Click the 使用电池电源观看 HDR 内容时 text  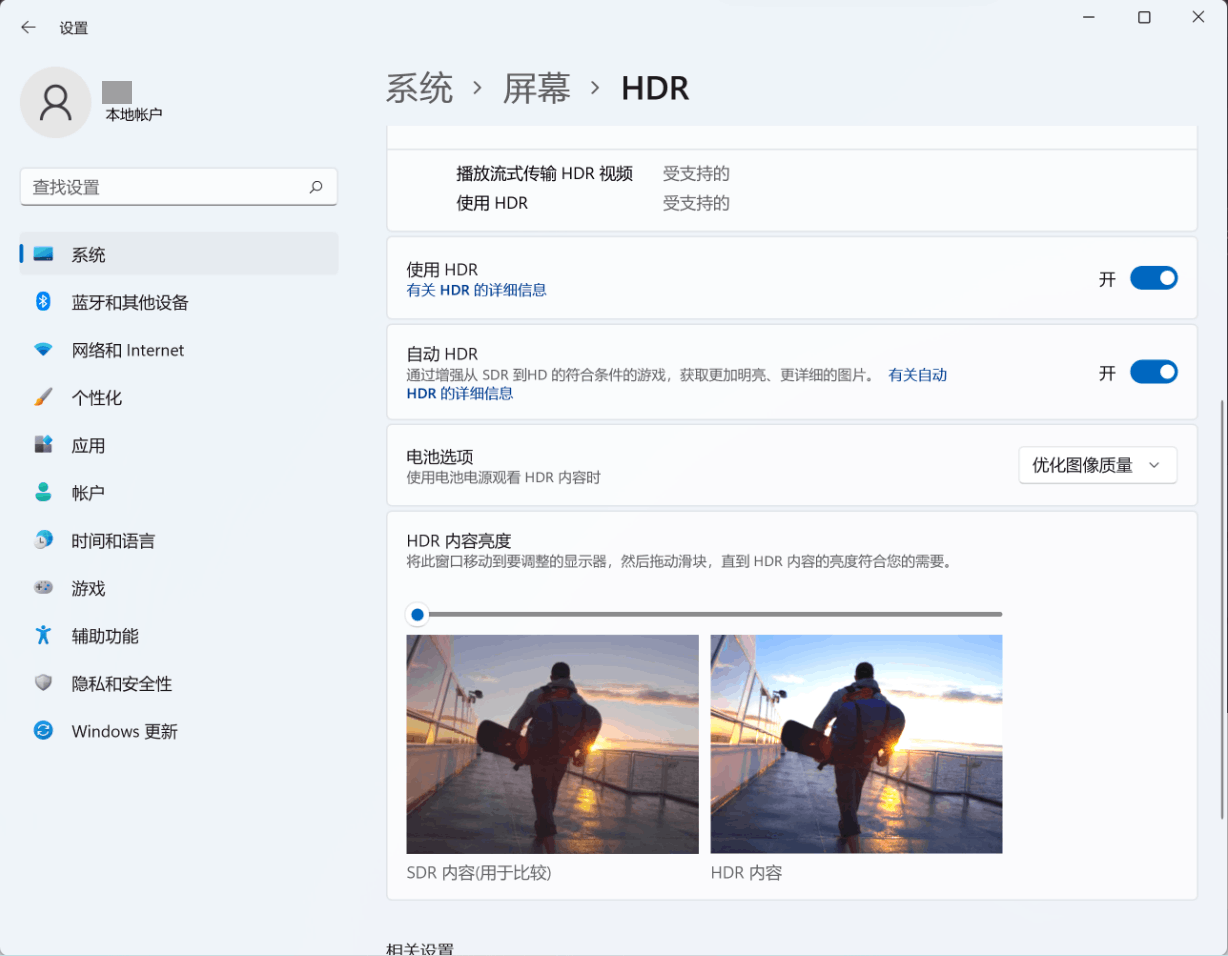[503, 478]
